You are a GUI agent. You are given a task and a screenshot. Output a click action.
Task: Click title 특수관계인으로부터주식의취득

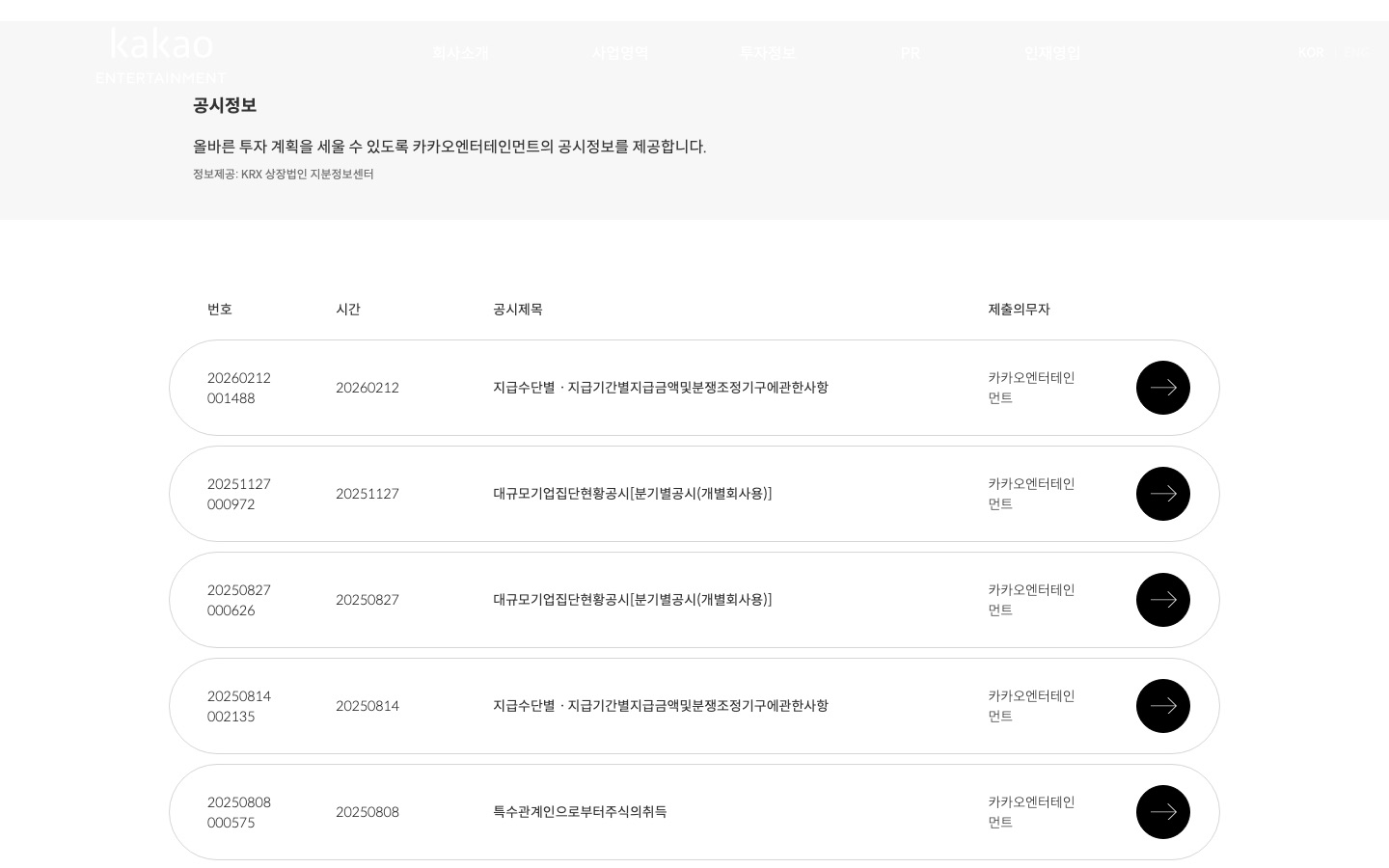click(x=580, y=812)
